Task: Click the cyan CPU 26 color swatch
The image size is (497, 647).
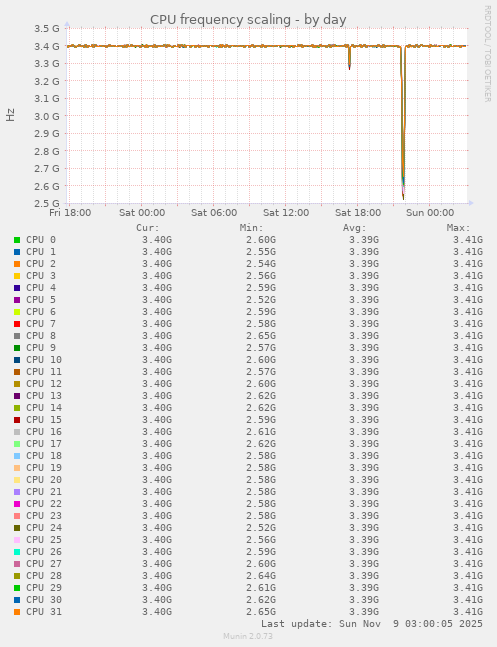Action: 17,552
